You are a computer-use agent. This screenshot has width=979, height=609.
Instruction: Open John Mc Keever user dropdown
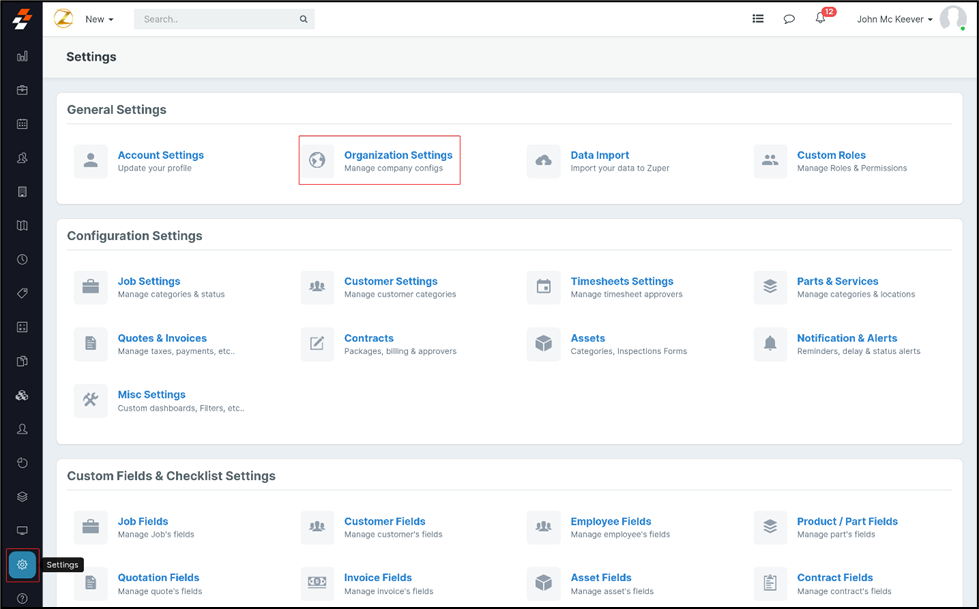click(x=894, y=19)
